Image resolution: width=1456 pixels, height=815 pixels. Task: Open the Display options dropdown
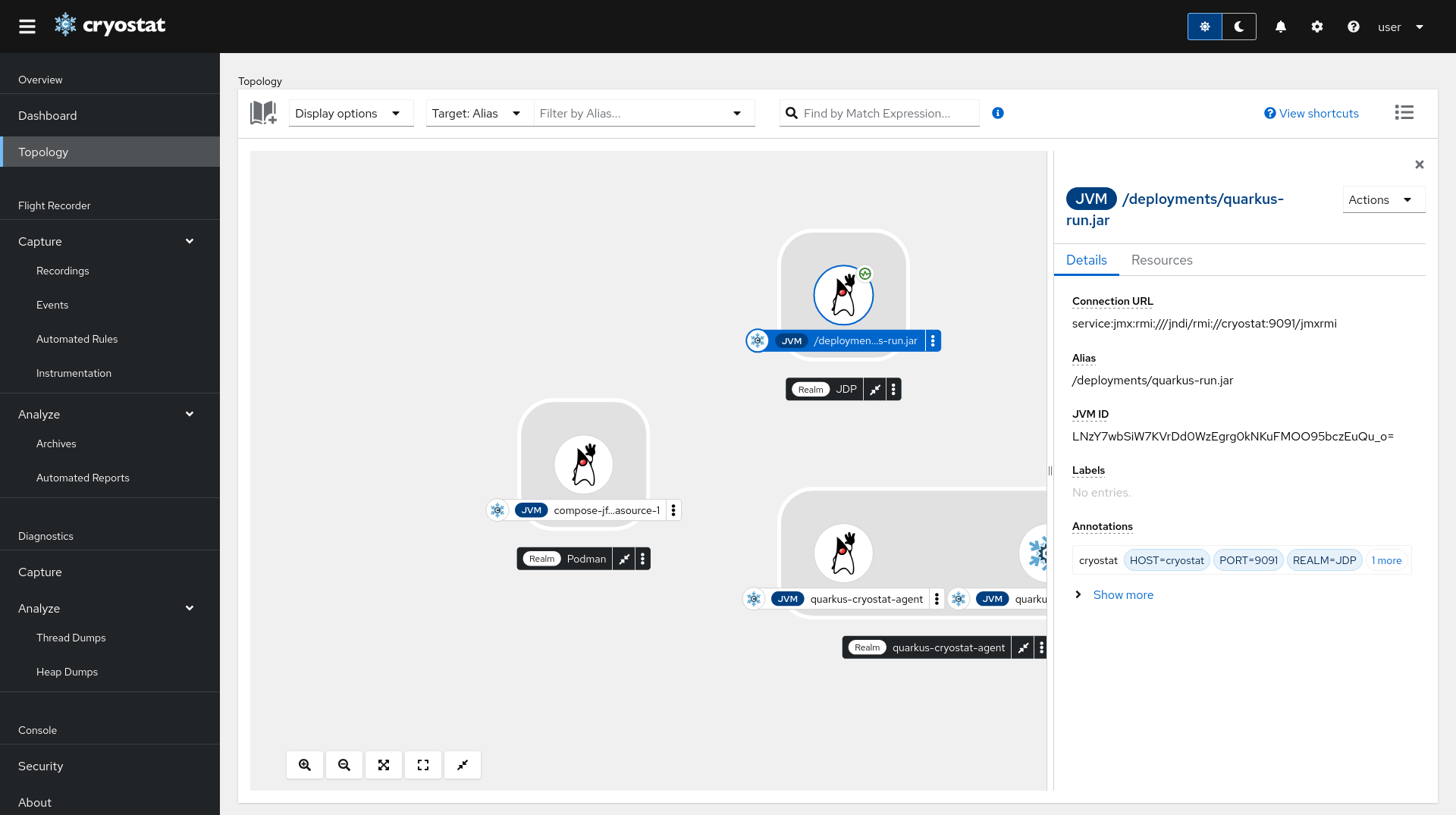350,113
